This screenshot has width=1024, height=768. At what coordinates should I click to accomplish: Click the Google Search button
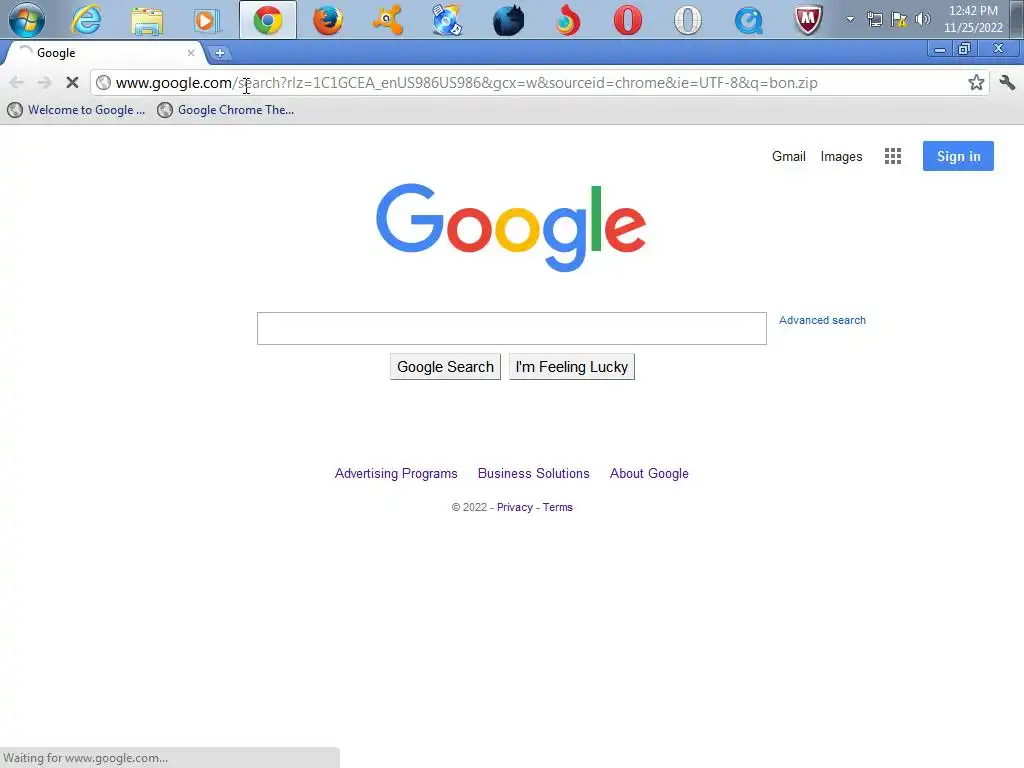[445, 367]
